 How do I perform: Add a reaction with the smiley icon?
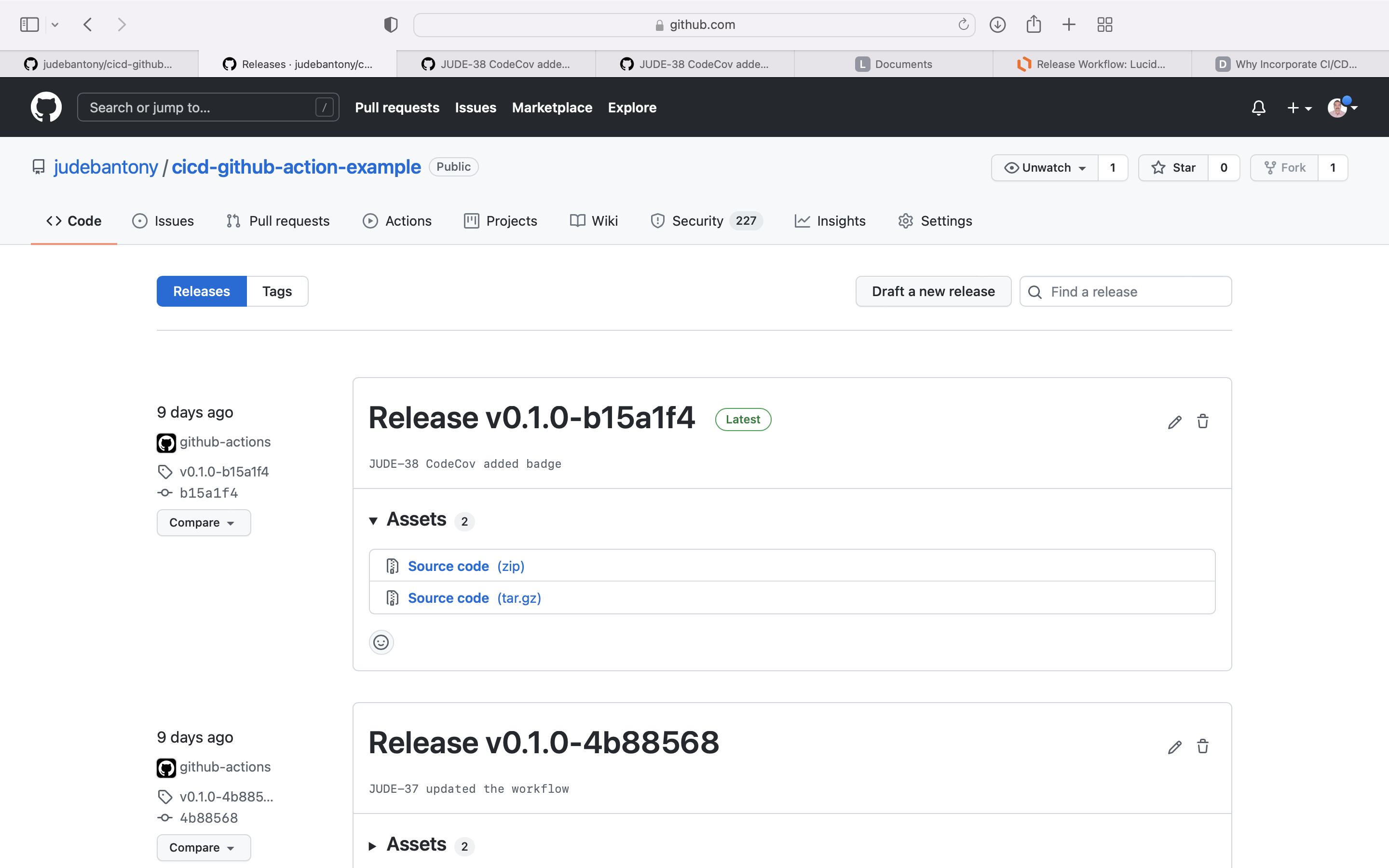tap(381, 642)
